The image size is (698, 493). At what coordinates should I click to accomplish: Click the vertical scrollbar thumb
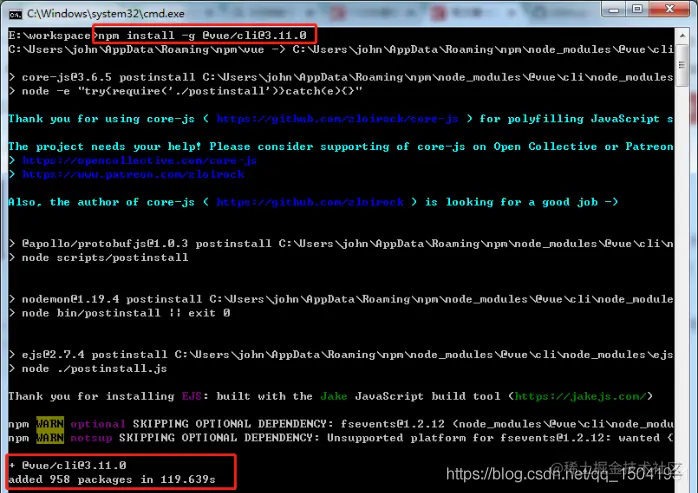682,65
